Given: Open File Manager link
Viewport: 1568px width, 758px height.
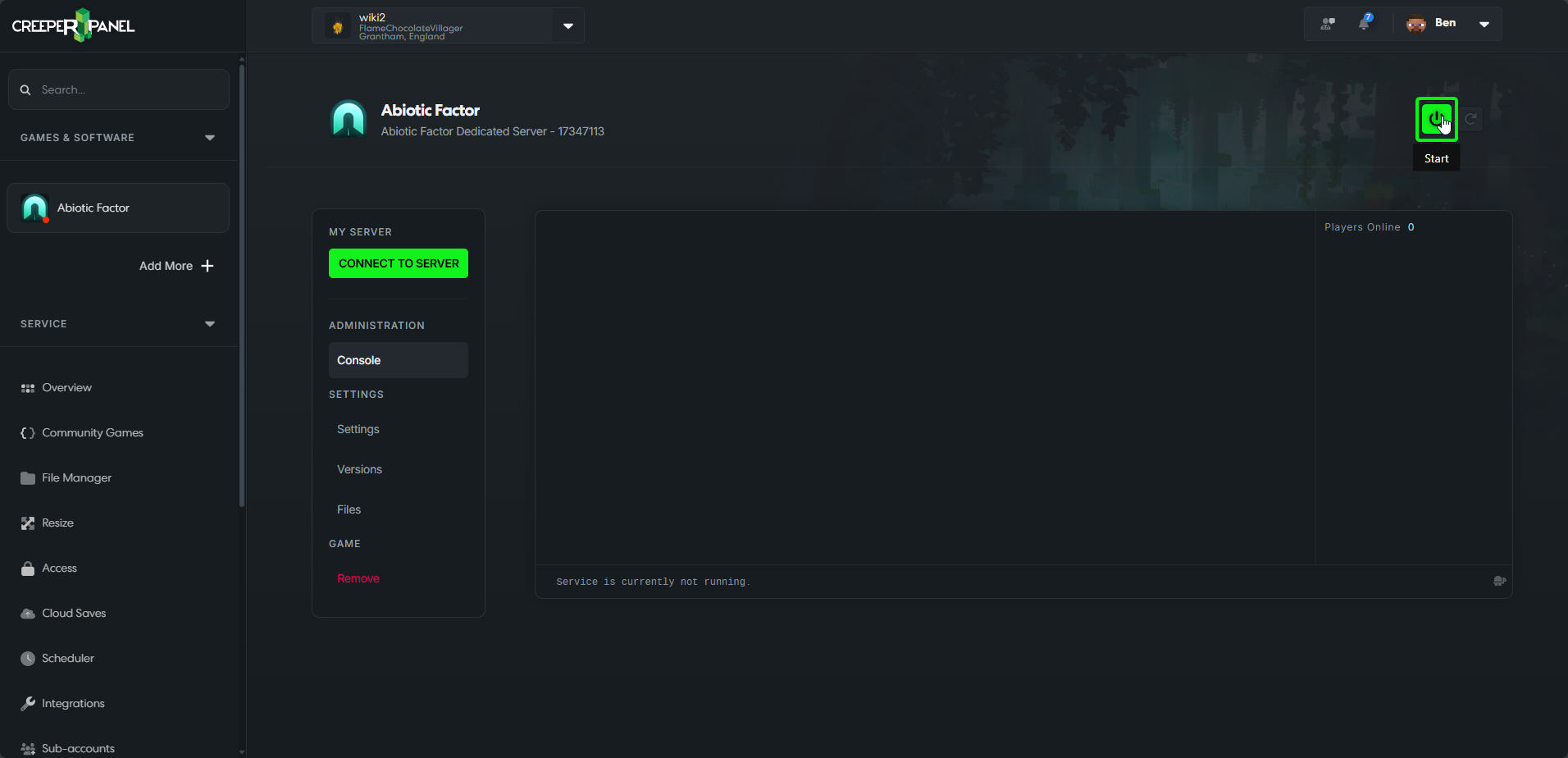Looking at the screenshot, I should (x=77, y=478).
